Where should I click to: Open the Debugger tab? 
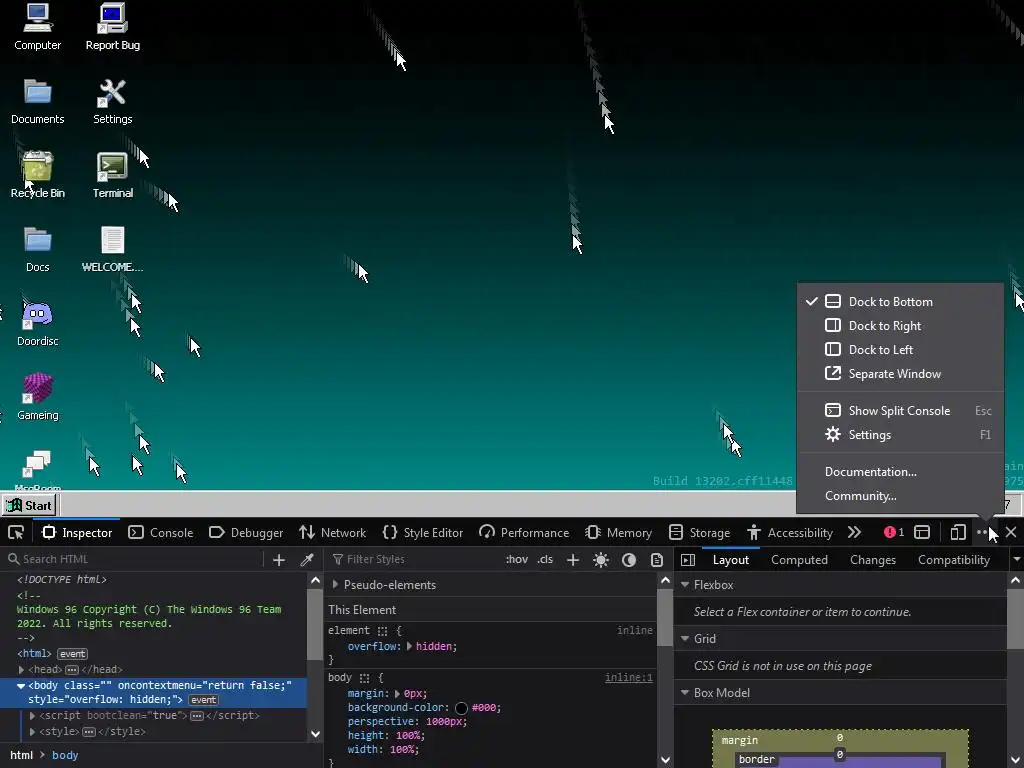[246, 532]
